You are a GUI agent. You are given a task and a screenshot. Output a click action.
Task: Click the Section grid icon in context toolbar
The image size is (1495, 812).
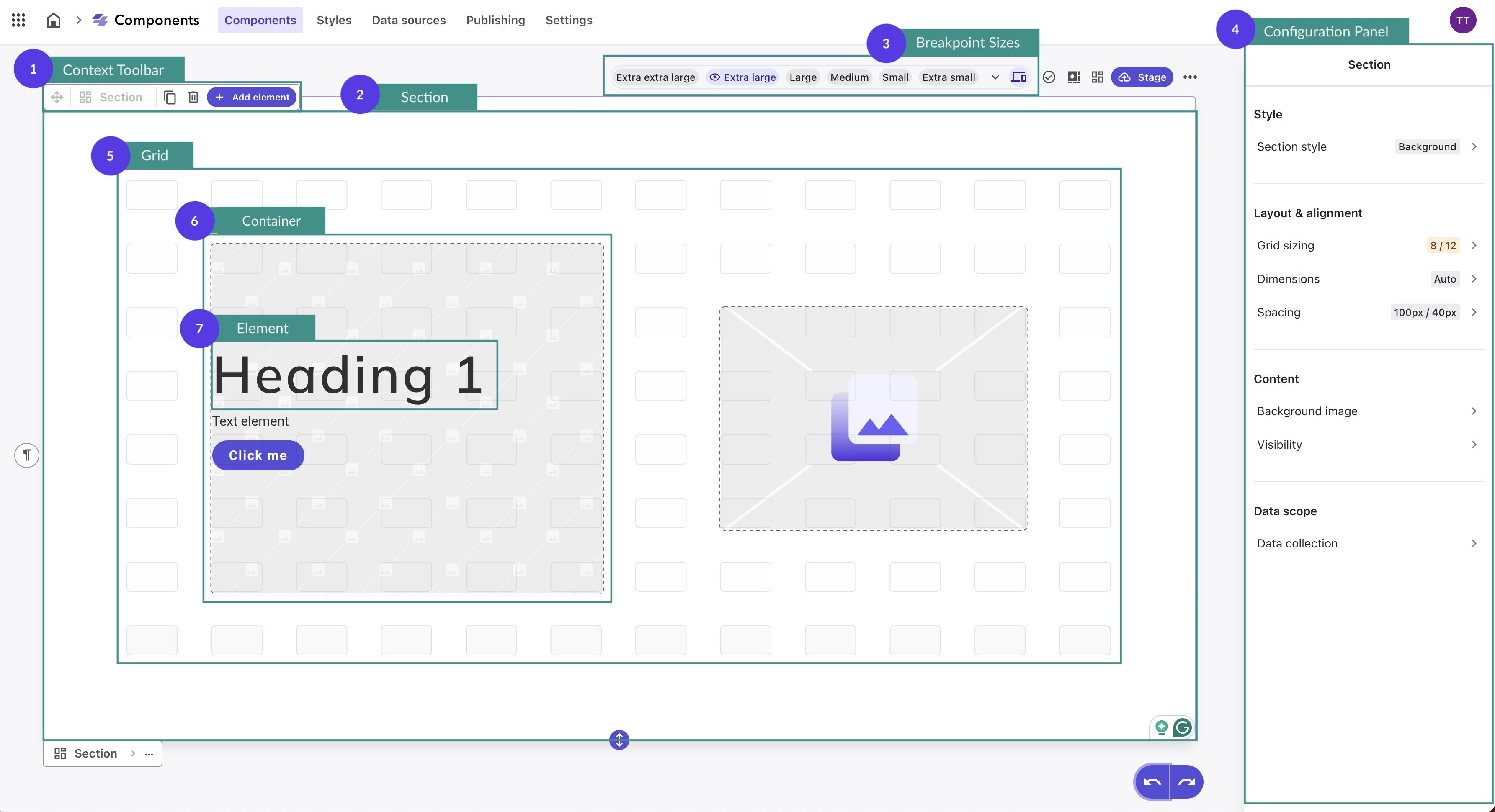(85, 97)
